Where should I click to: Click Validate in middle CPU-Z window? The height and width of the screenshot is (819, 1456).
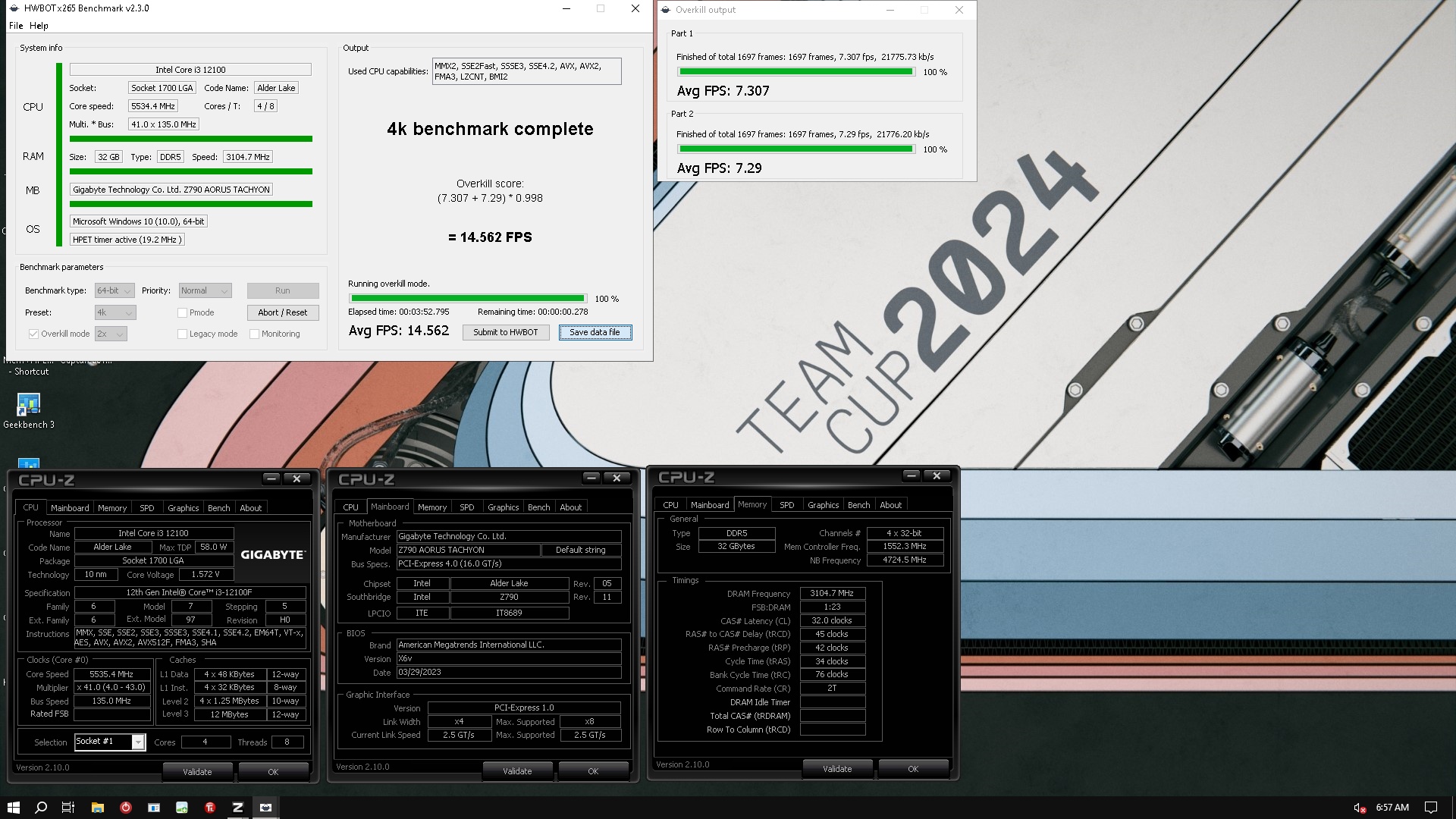coord(517,771)
